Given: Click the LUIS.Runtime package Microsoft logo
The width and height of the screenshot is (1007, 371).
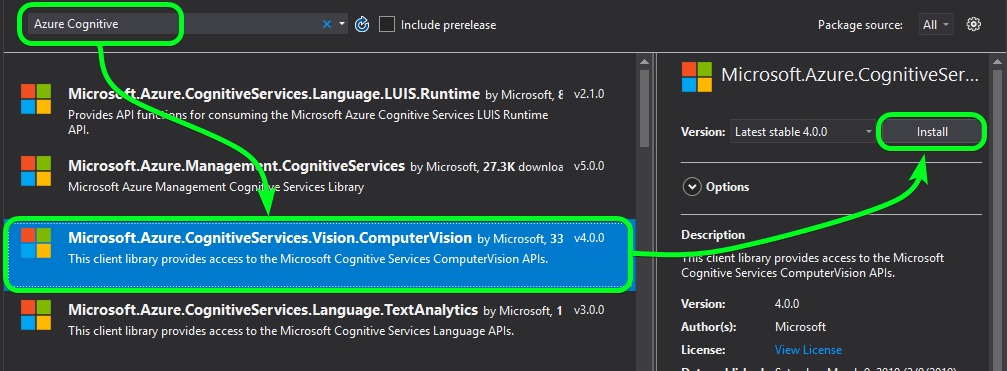Looking at the screenshot, I should click(36, 99).
